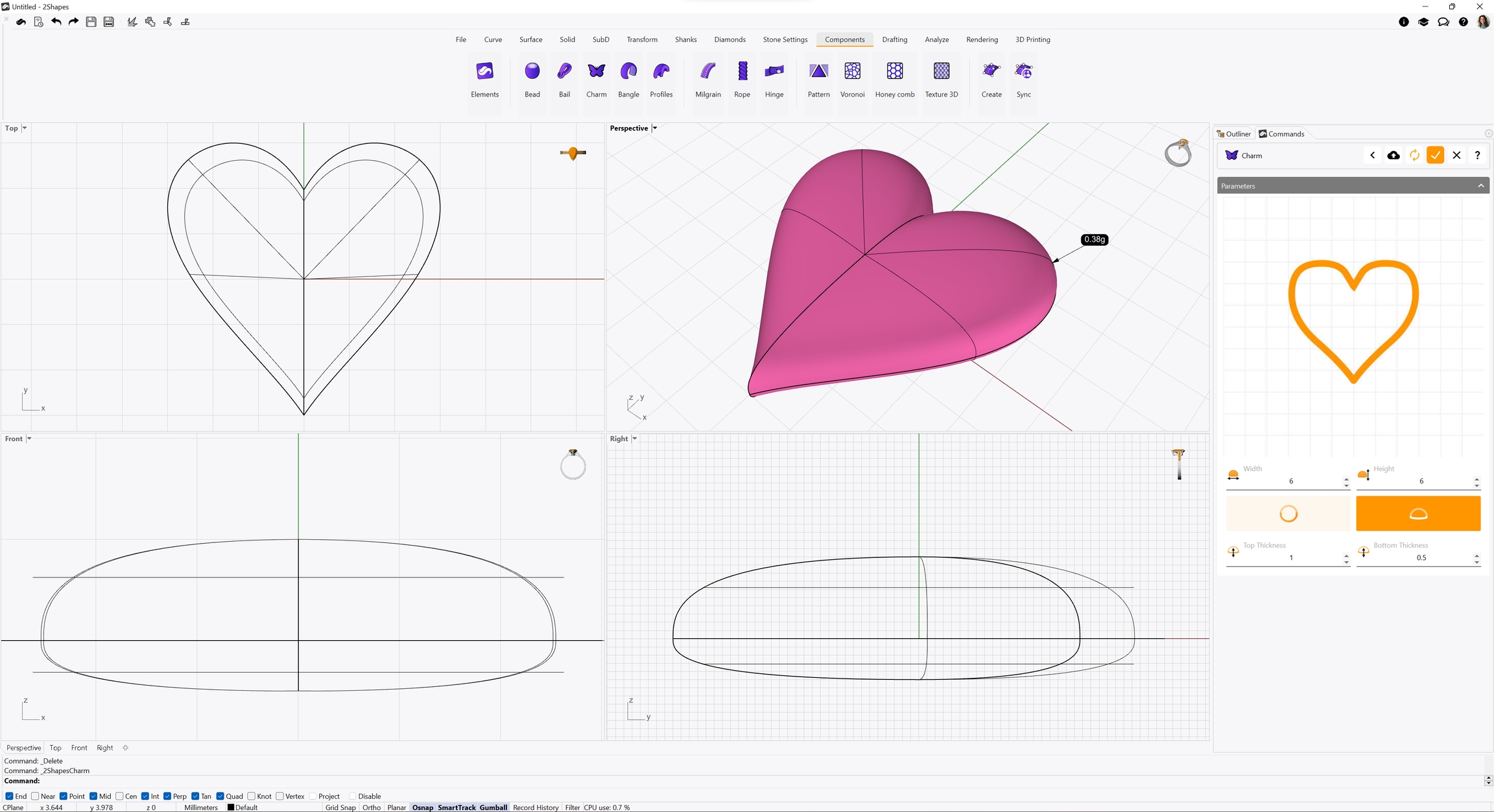Open the Diamonds ribbon tab

pos(729,40)
